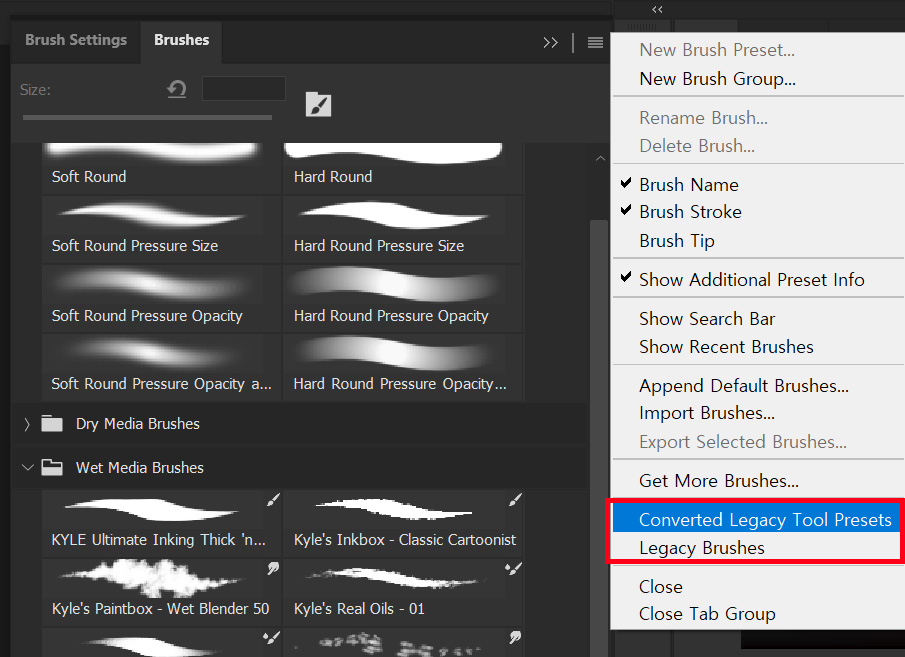Click tool icon on Kyle's Inkbox Classic Cartoonist
Screen dimensions: 905x657
pyautogui.click(x=515, y=500)
